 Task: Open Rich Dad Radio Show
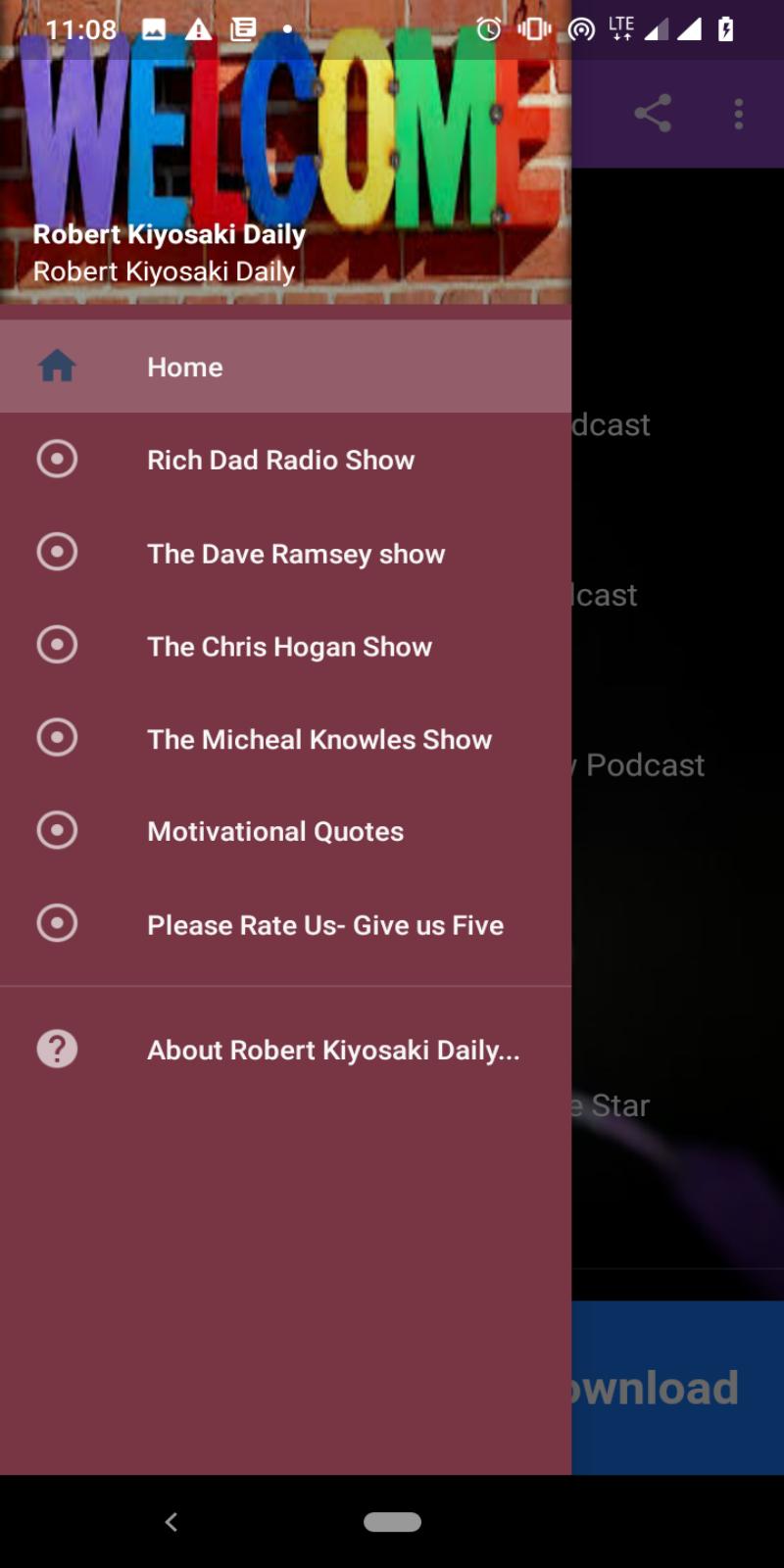point(285,459)
